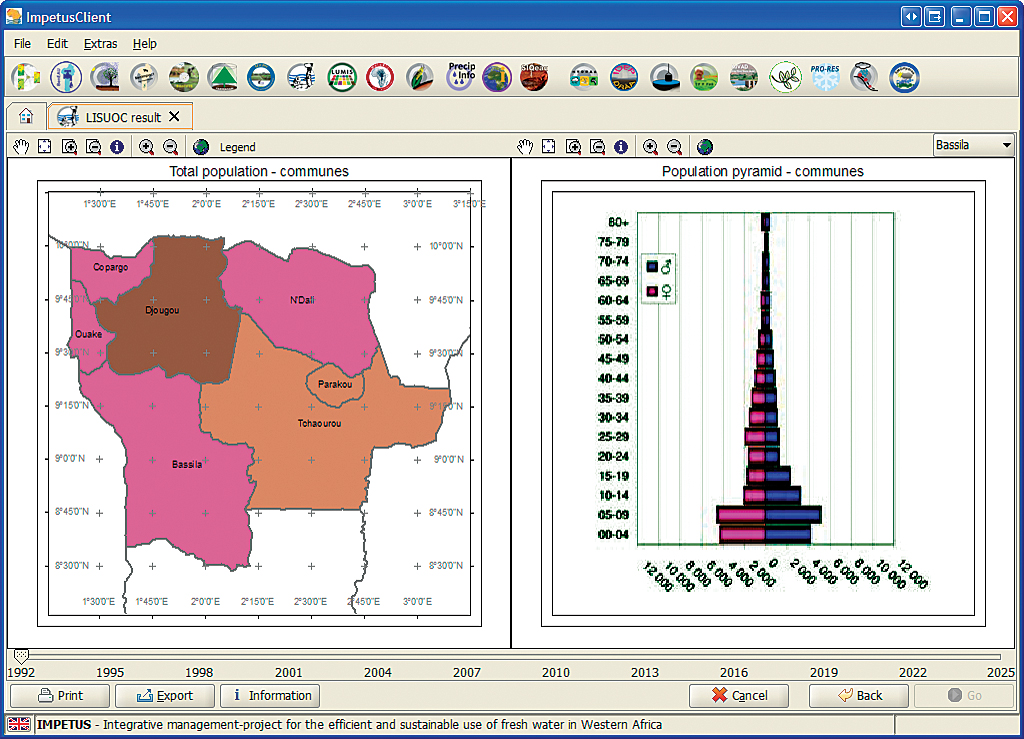1024x739 pixels.
Task: Click the red-ringed Africa module icon
Action: tap(380, 77)
